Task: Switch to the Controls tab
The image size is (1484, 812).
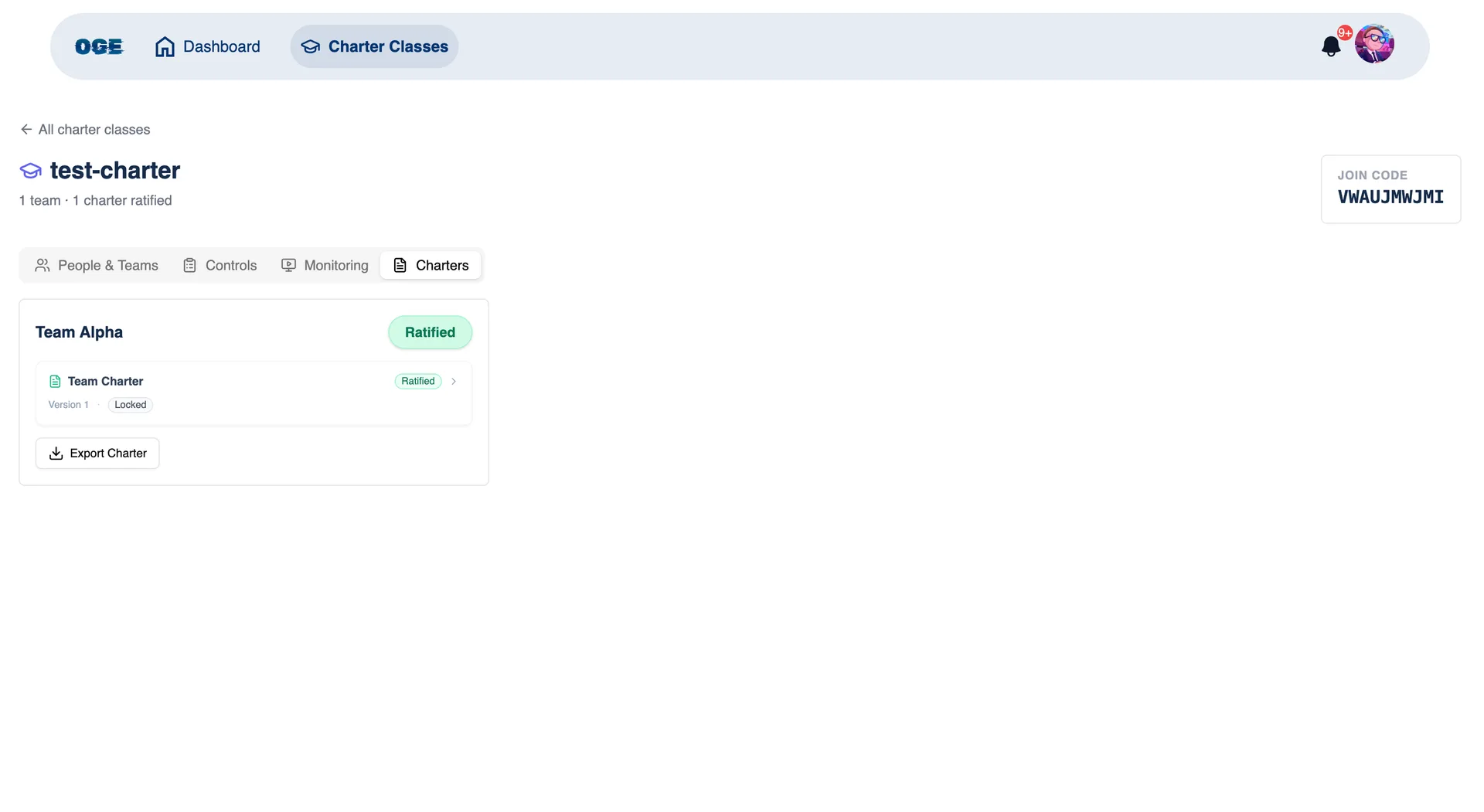Action: click(x=220, y=265)
